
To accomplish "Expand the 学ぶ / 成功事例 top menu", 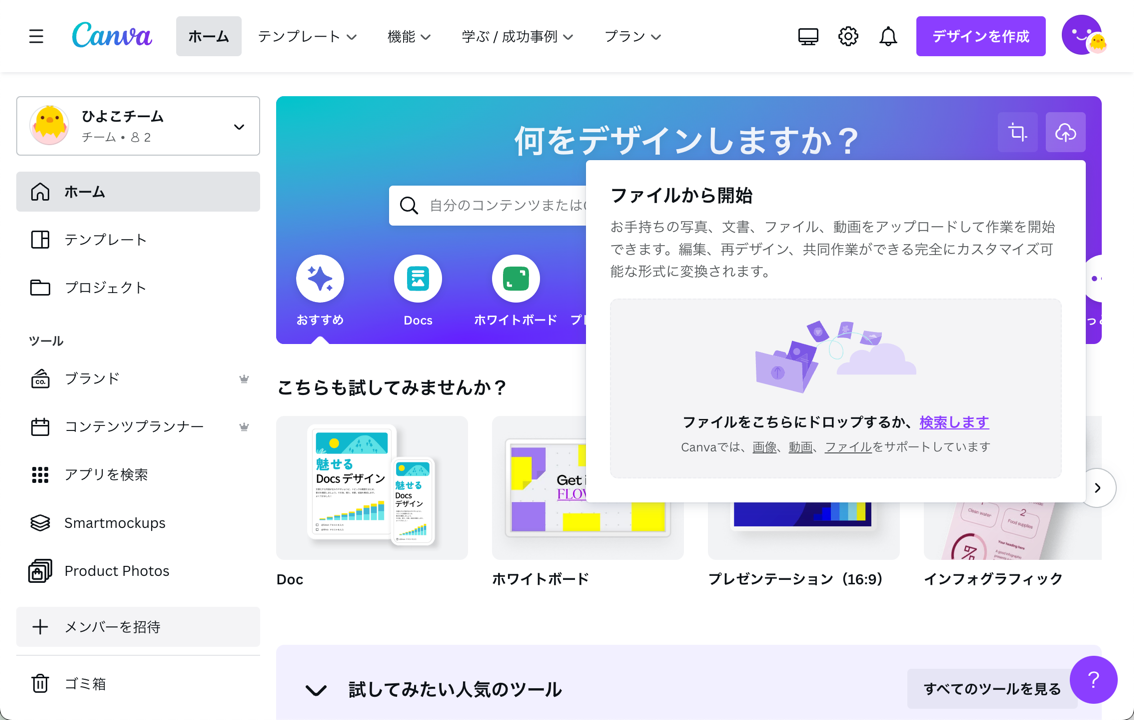I will pos(517,36).
